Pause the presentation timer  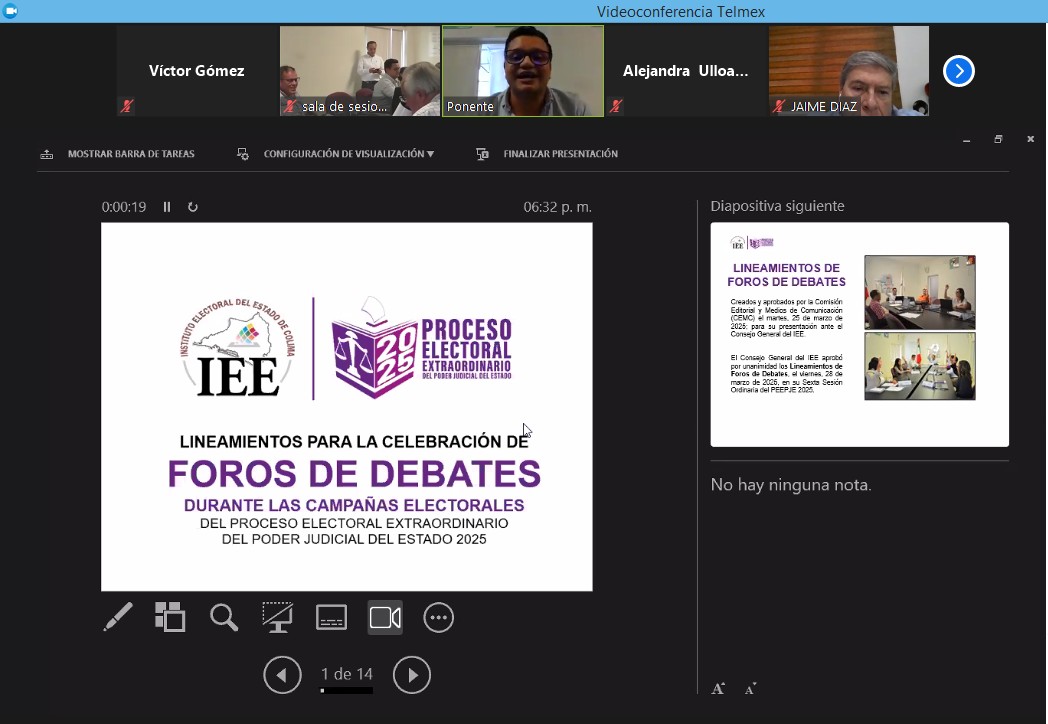click(167, 207)
